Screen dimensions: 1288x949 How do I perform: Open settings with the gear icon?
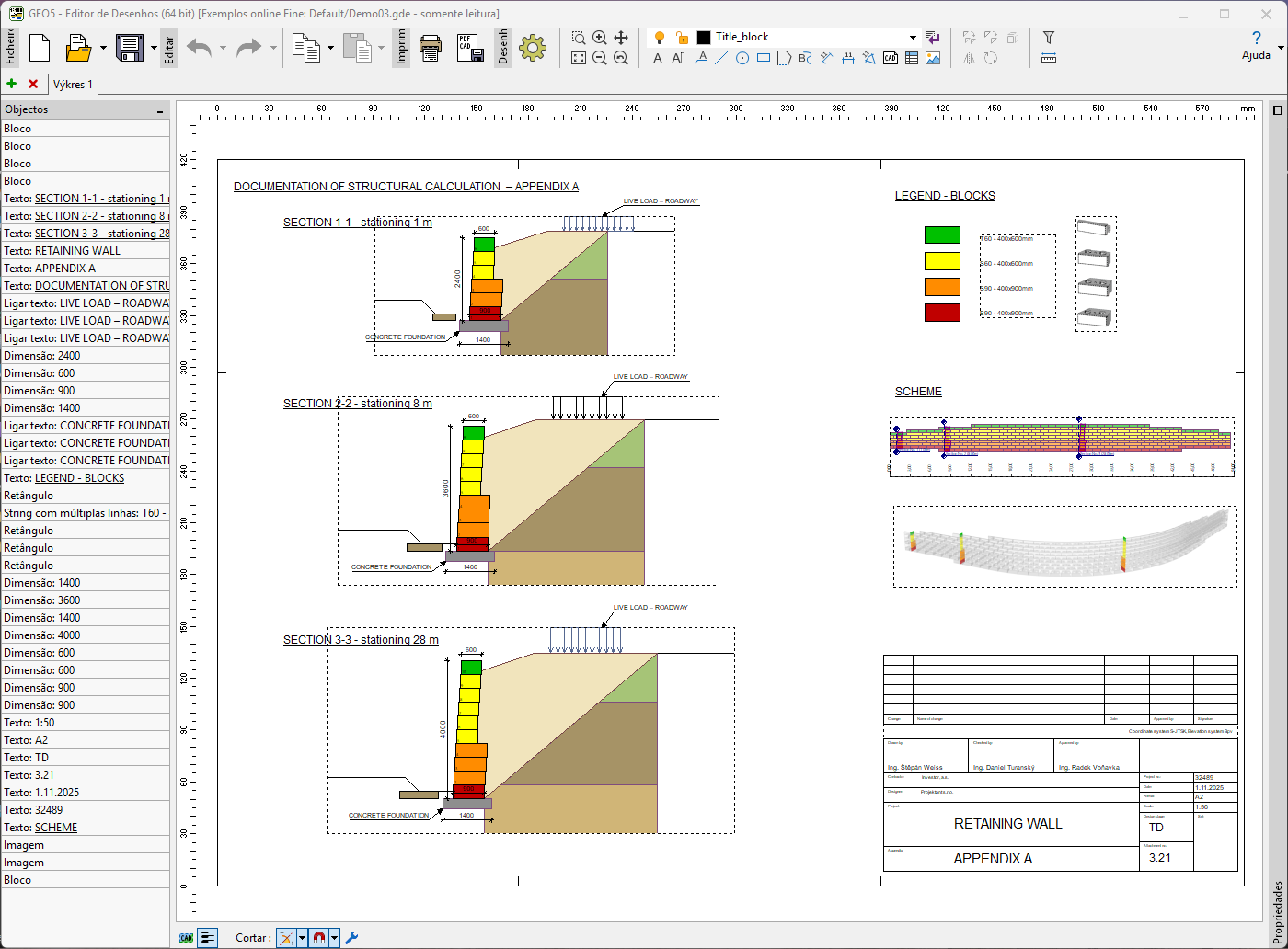pyautogui.click(x=533, y=47)
